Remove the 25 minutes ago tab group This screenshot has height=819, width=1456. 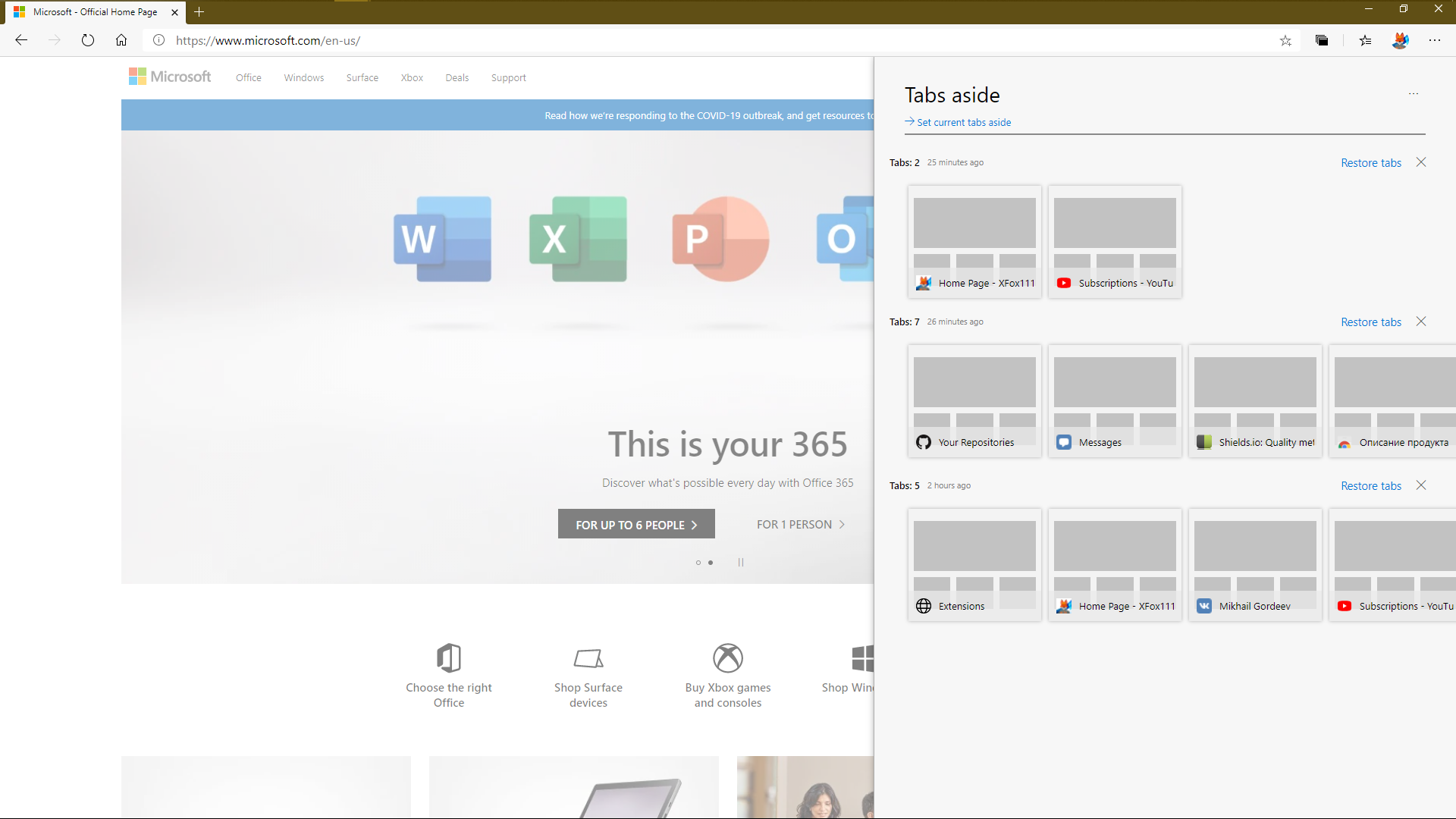click(1421, 162)
